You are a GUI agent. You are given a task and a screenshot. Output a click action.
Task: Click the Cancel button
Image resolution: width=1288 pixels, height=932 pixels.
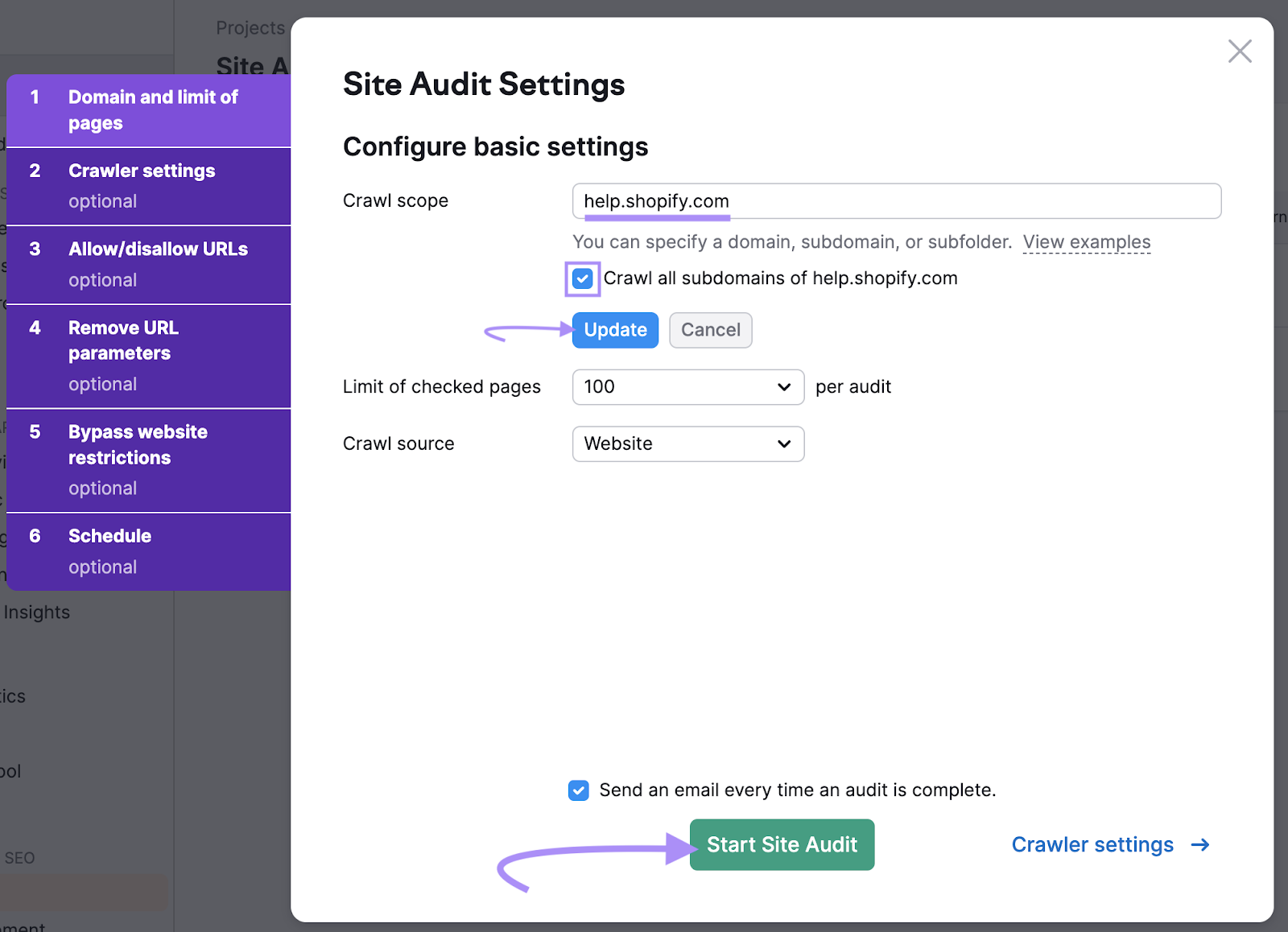tap(710, 330)
